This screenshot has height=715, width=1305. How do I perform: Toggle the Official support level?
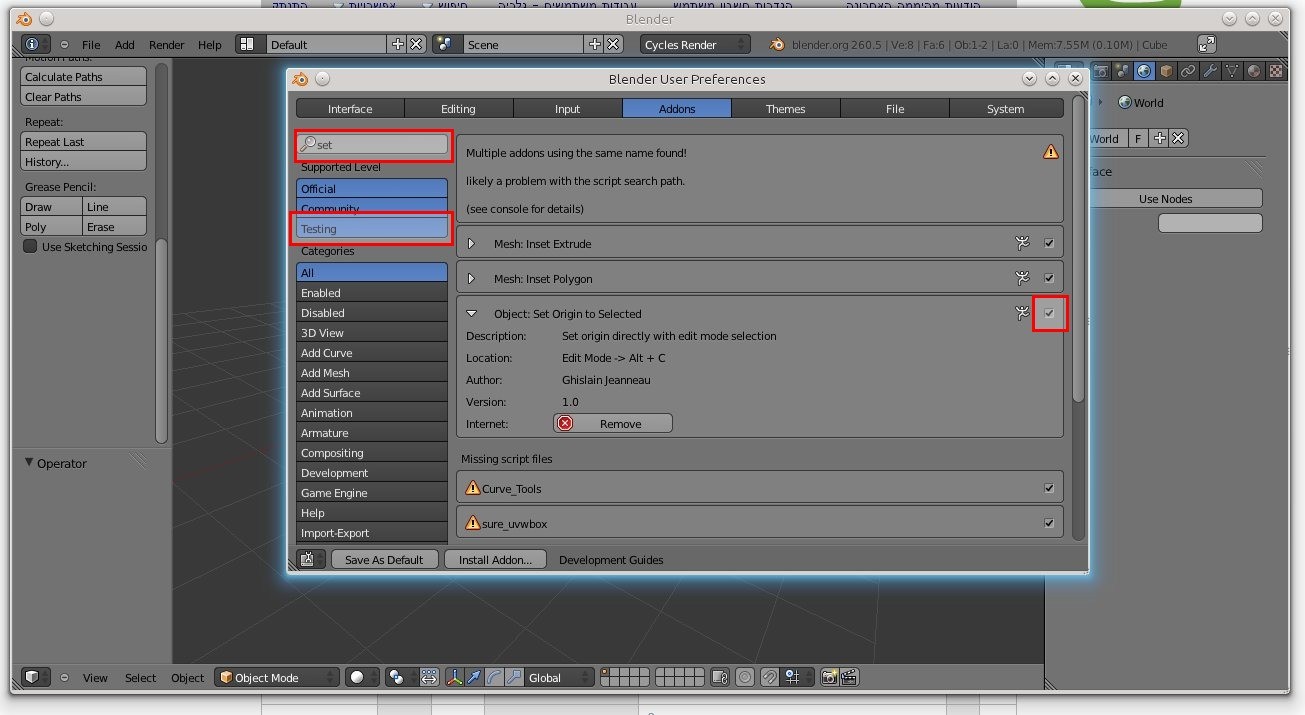point(372,188)
